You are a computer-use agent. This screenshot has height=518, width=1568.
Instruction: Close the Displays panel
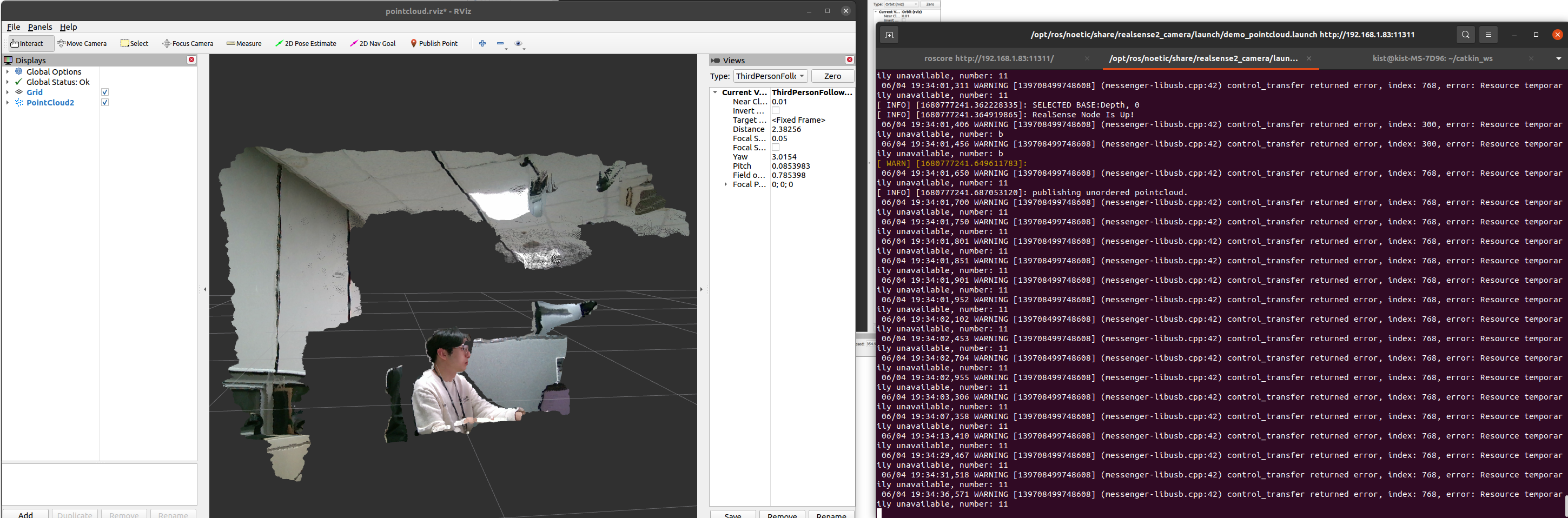tap(191, 59)
